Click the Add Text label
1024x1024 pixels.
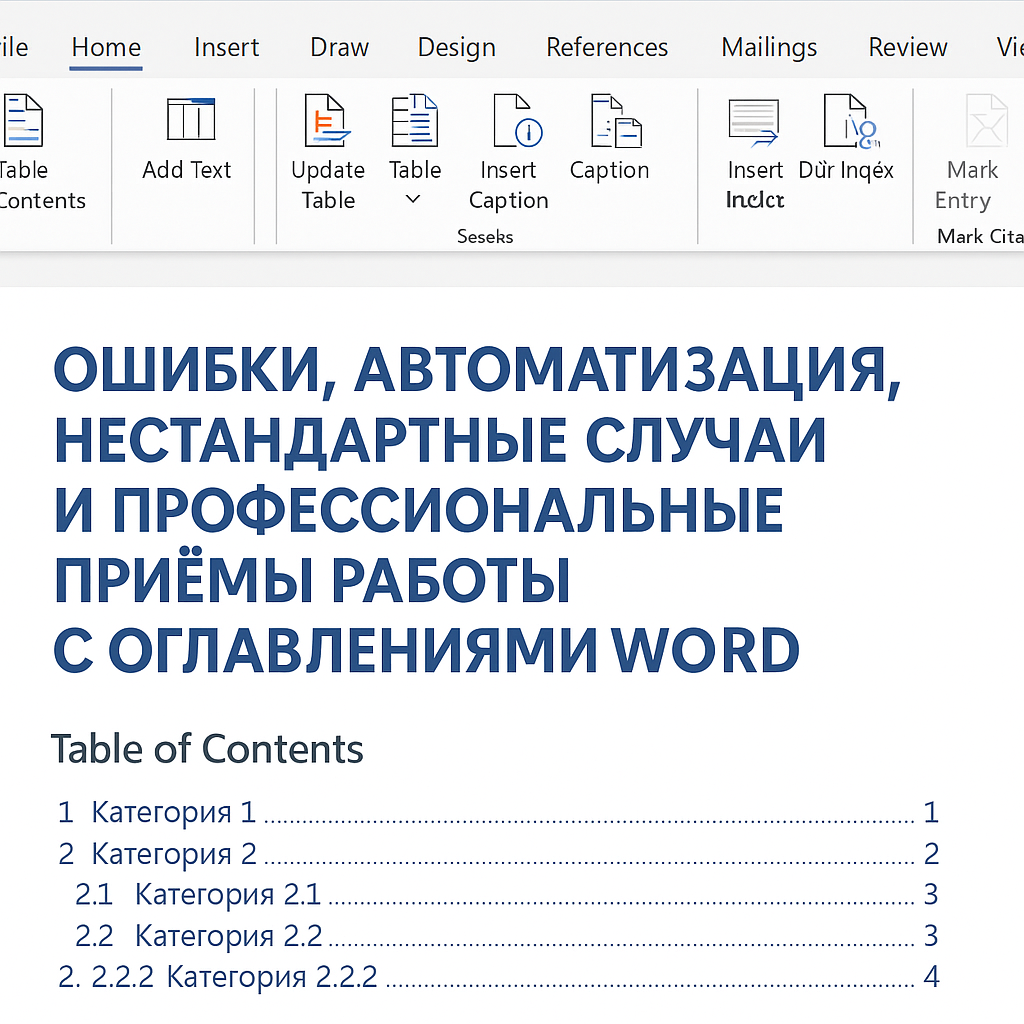coord(187,170)
